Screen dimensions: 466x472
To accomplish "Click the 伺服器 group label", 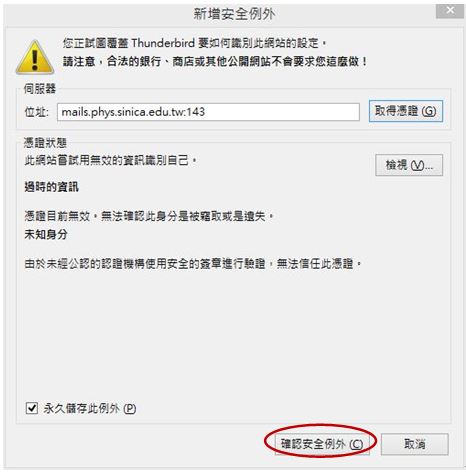I will [40, 89].
